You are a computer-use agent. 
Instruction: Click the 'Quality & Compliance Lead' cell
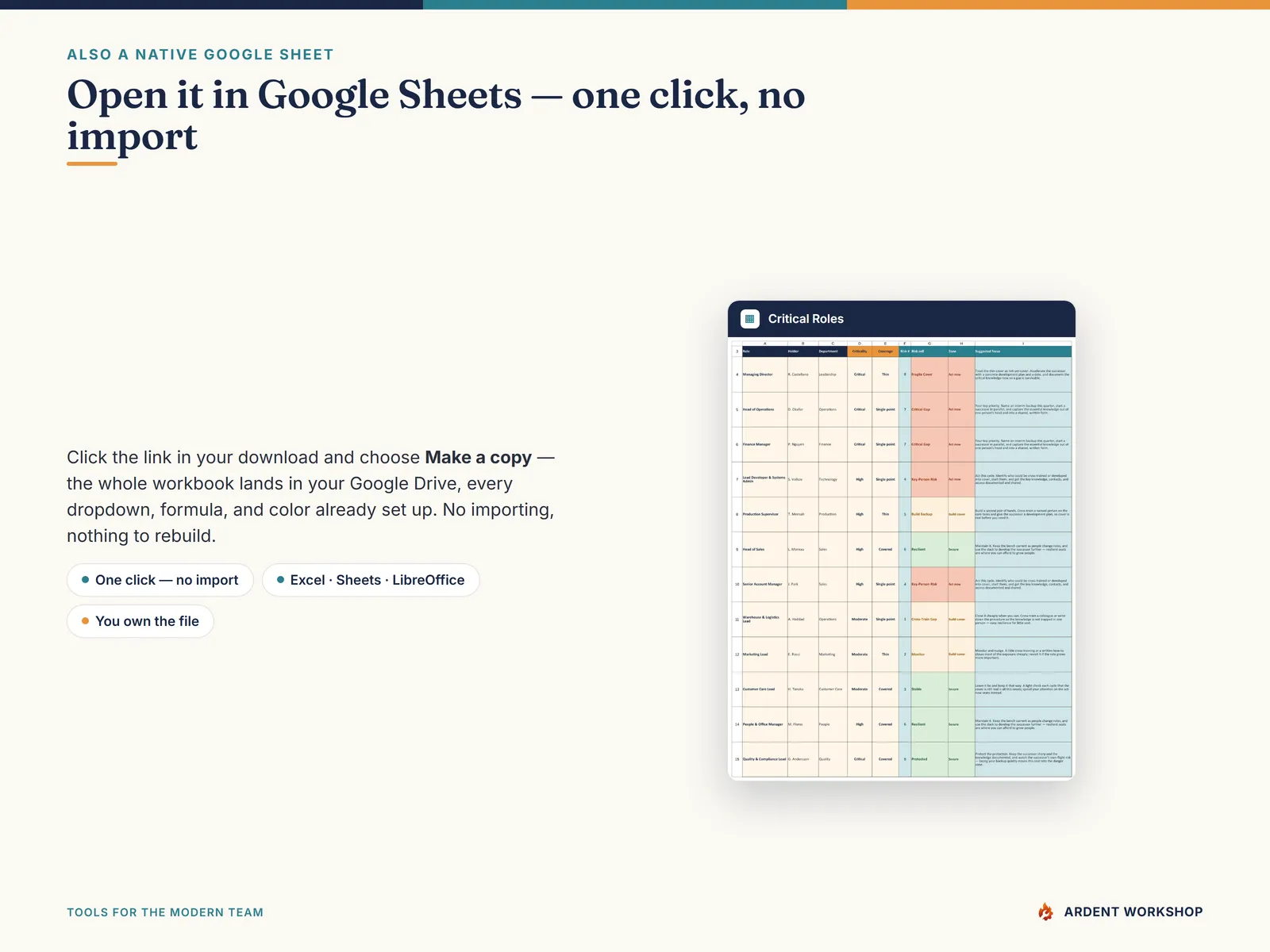(764, 759)
